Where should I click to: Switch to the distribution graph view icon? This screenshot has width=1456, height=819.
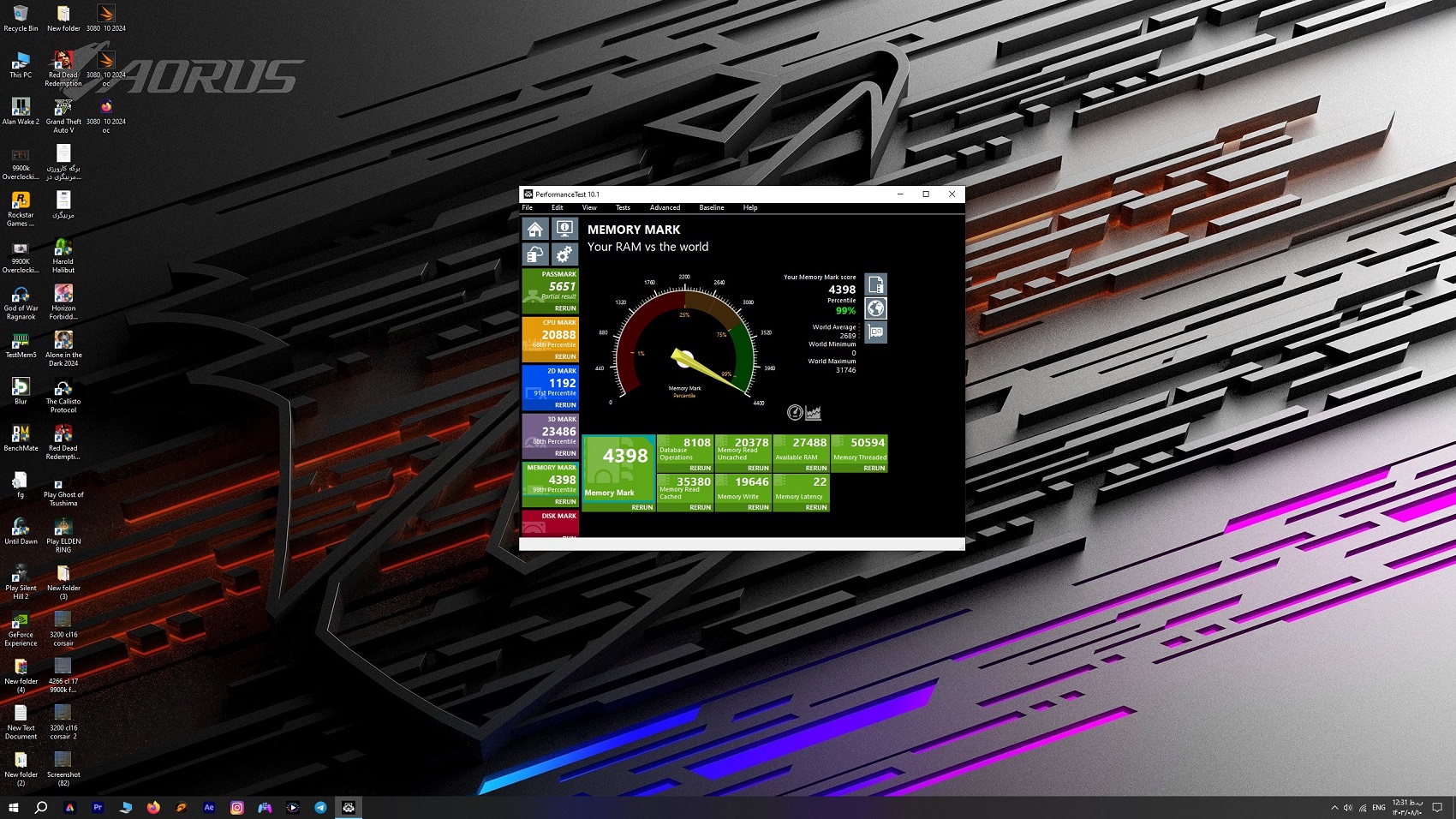coord(814,413)
